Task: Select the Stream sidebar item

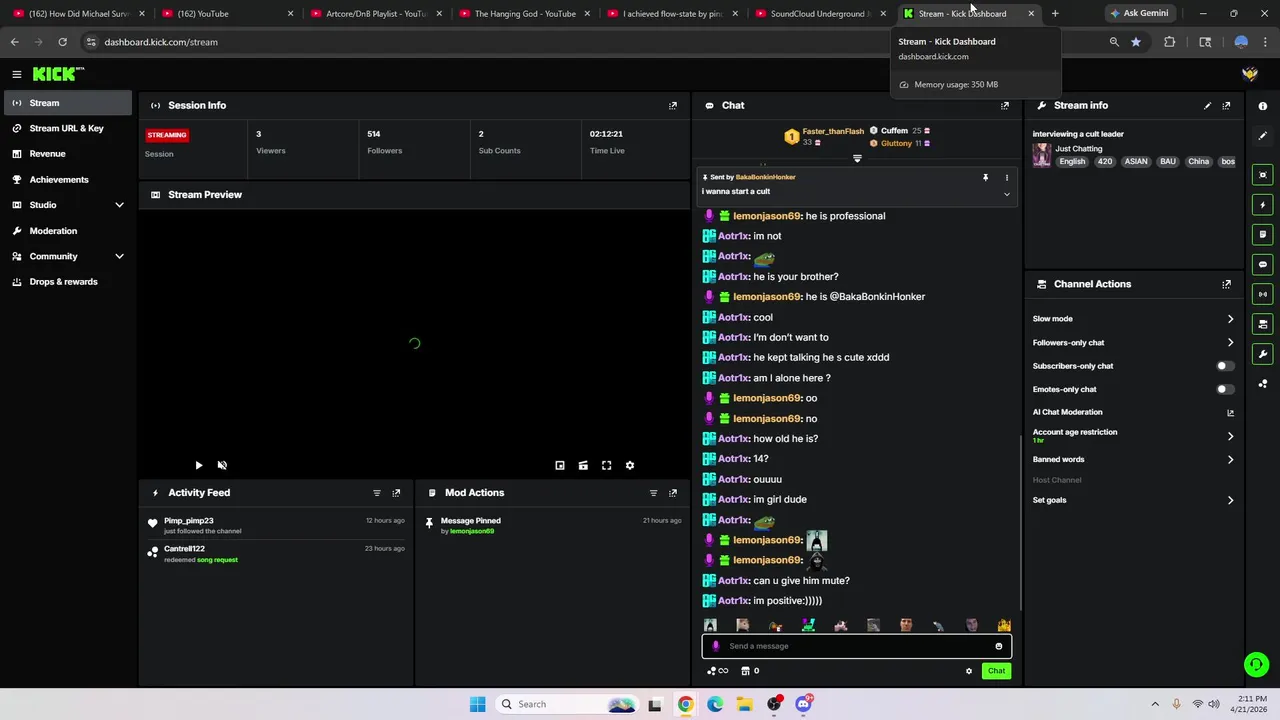Action: click(67, 103)
